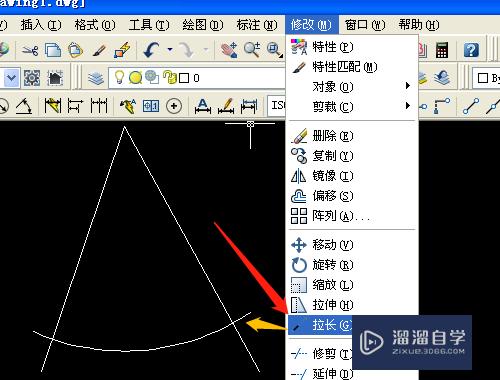Select 旋转(R) rotate command
This screenshot has width=500, height=380.
coord(352,265)
